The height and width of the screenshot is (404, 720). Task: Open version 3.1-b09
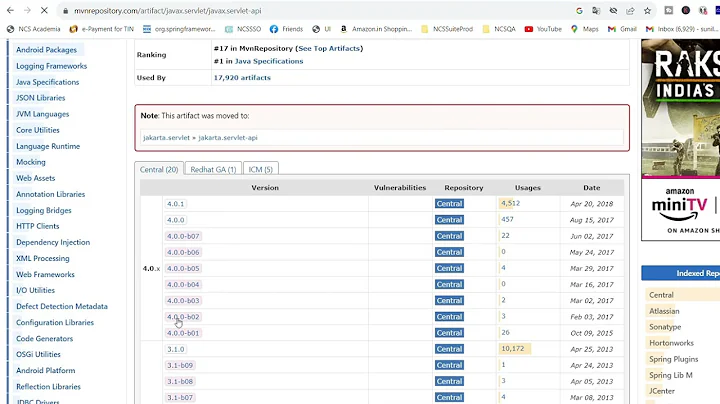180,365
